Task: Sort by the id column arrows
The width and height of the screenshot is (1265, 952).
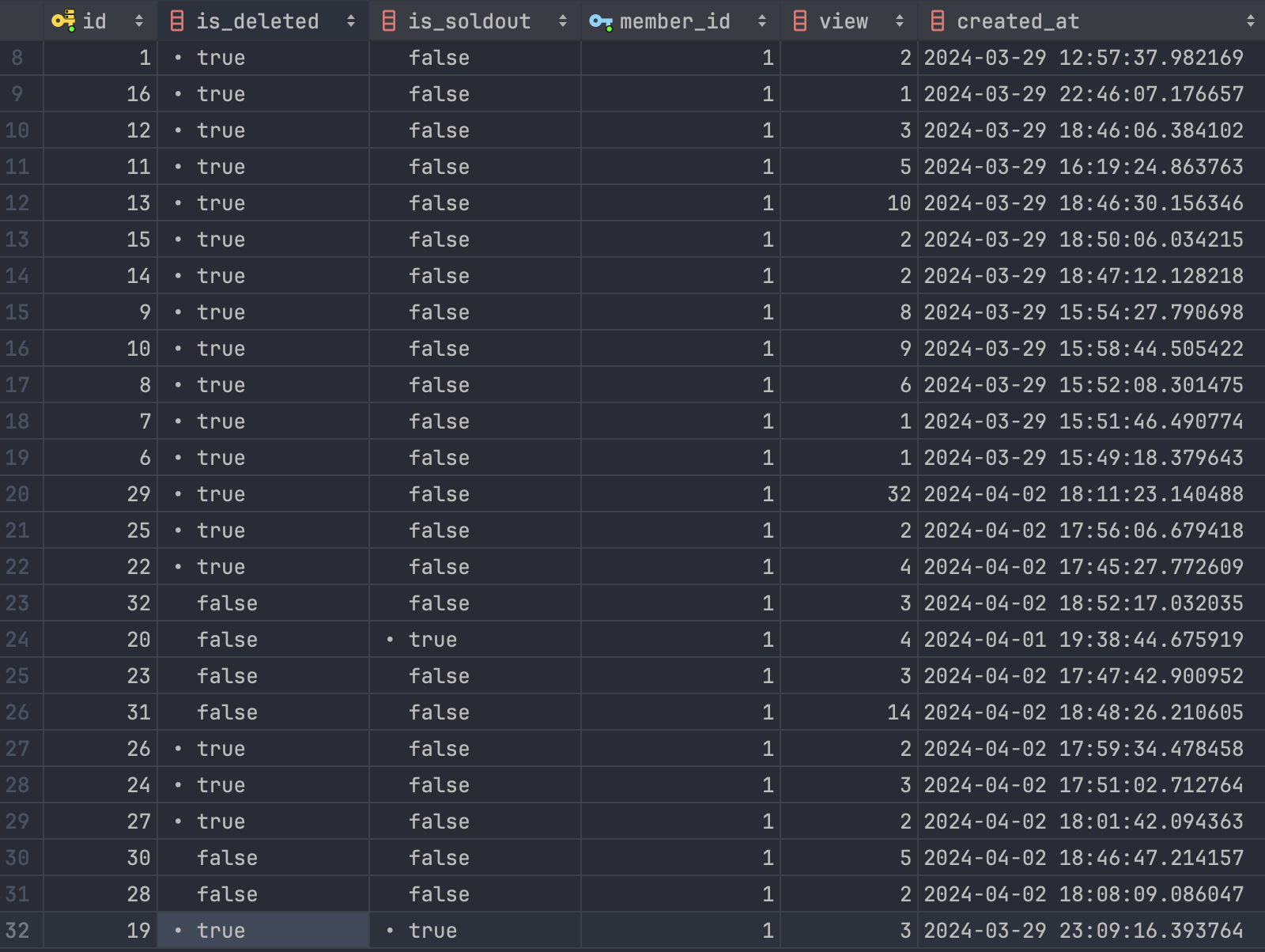Action: tap(139, 21)
